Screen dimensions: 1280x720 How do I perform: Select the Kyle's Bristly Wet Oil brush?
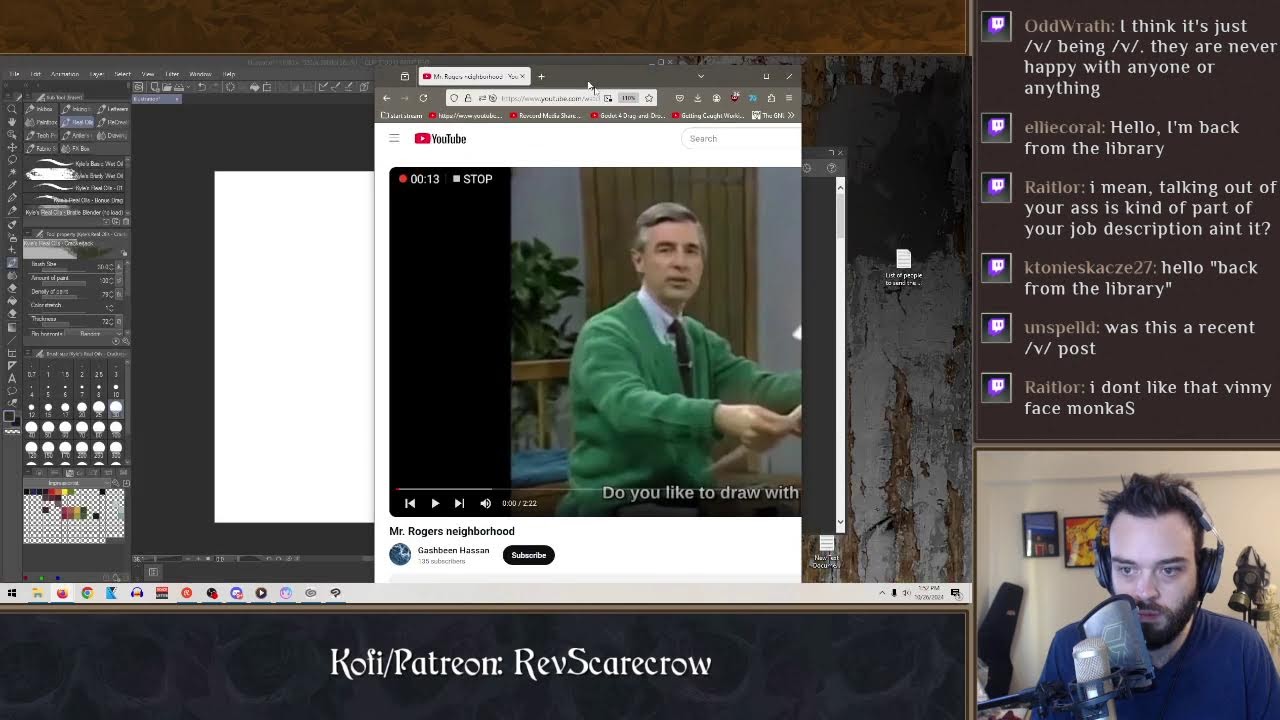pos(74,175)
